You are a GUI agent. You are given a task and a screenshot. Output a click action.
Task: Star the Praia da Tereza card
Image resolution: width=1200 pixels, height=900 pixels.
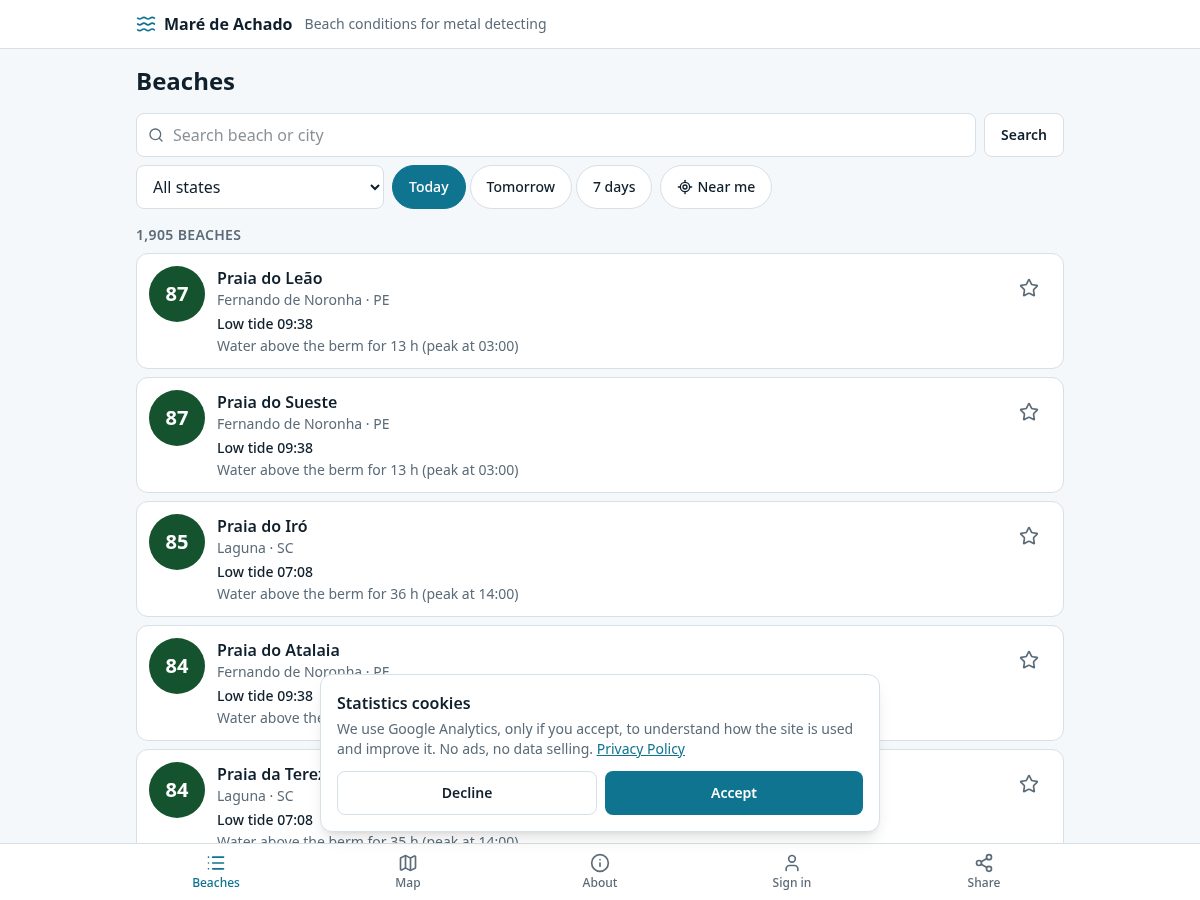[x=1029, y=784]
